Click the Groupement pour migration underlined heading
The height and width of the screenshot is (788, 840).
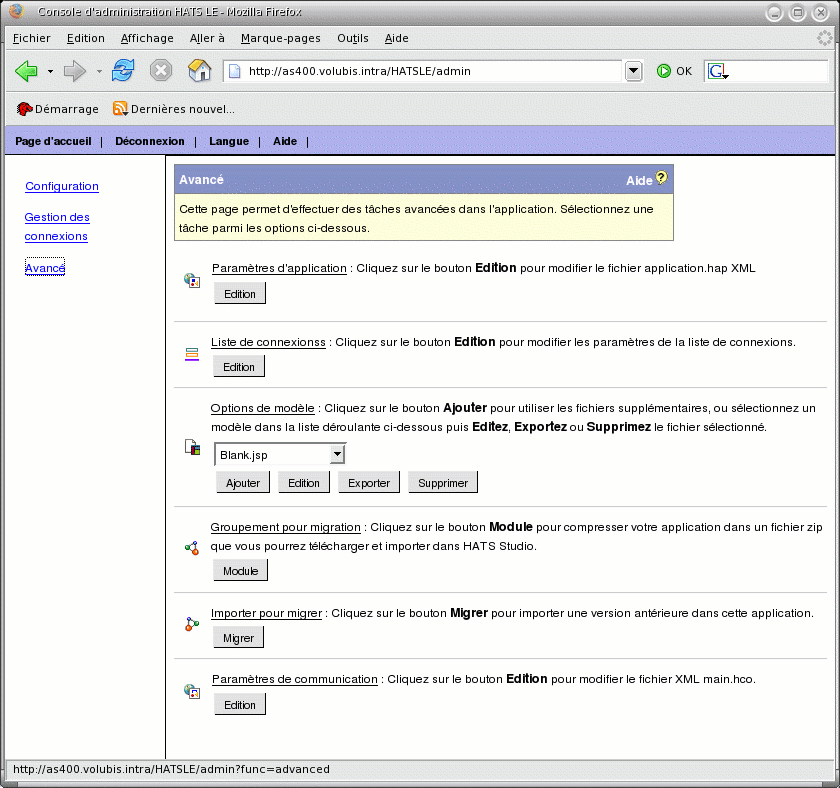pyautogui.click(x=286, y=527)
